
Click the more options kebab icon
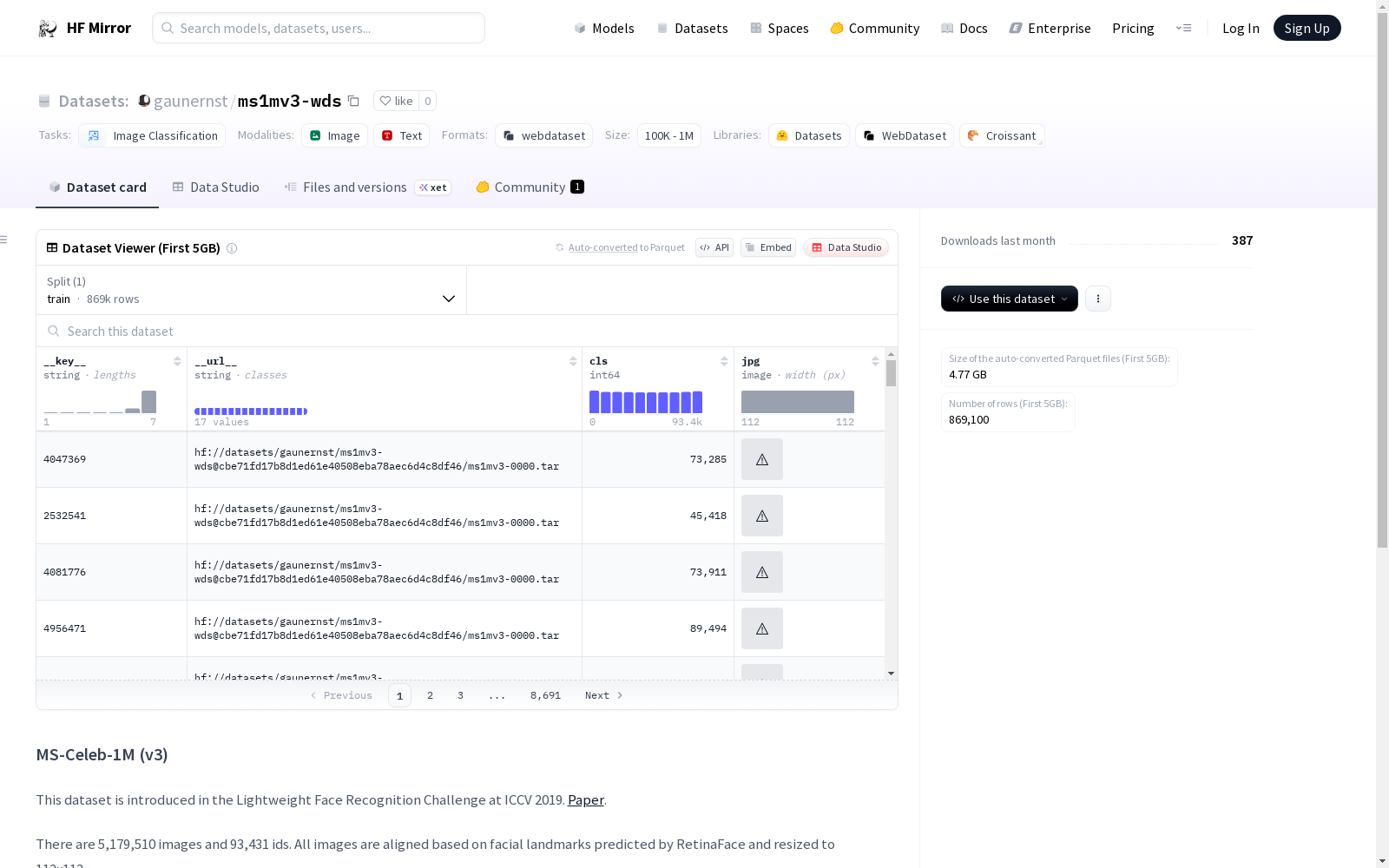1098,299
